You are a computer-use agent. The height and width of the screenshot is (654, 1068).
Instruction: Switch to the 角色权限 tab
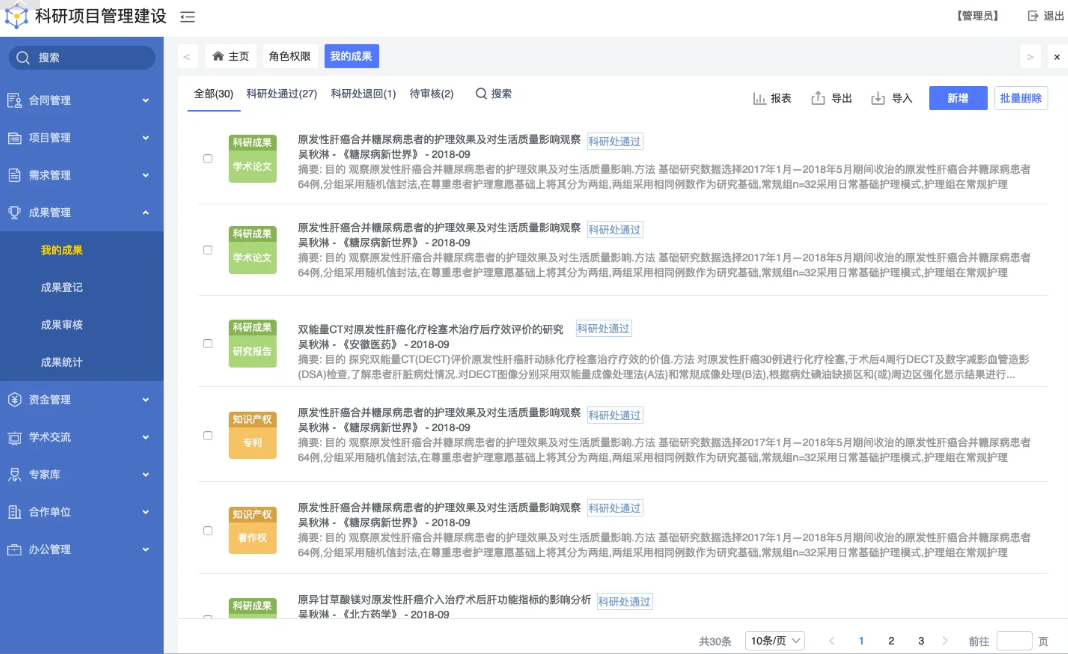tap(289, 56)
